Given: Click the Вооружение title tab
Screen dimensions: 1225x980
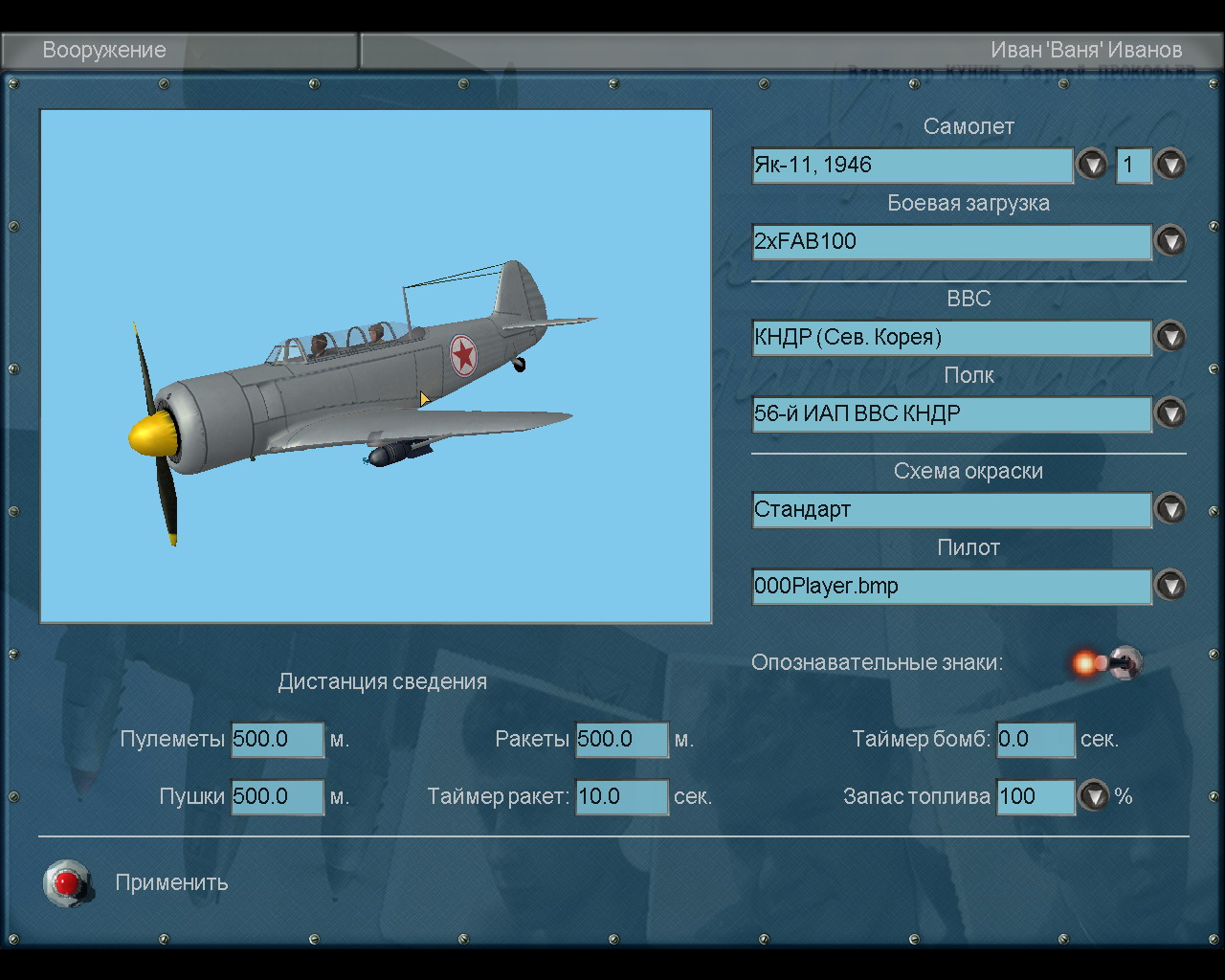Looking at the screenshot, I should coord(104,50).
